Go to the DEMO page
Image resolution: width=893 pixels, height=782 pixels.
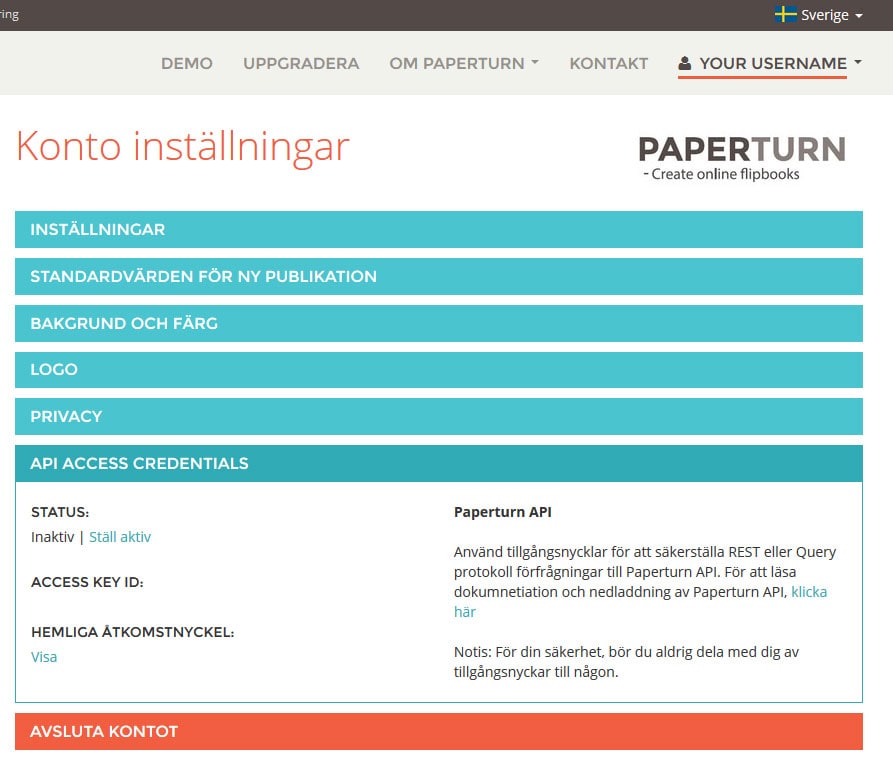click(187, 63)
